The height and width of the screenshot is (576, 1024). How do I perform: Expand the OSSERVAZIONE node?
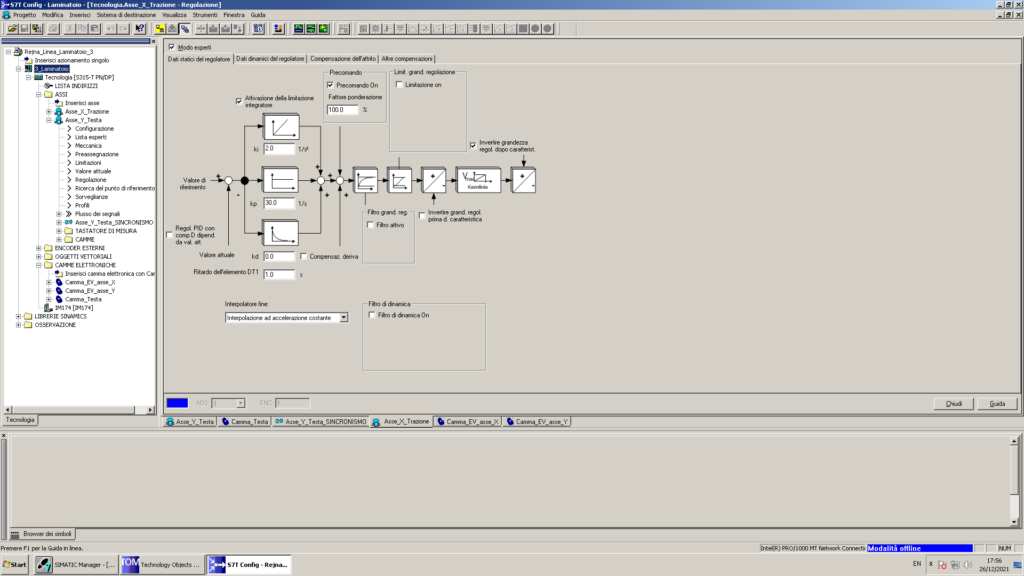[x=18, y=325]
